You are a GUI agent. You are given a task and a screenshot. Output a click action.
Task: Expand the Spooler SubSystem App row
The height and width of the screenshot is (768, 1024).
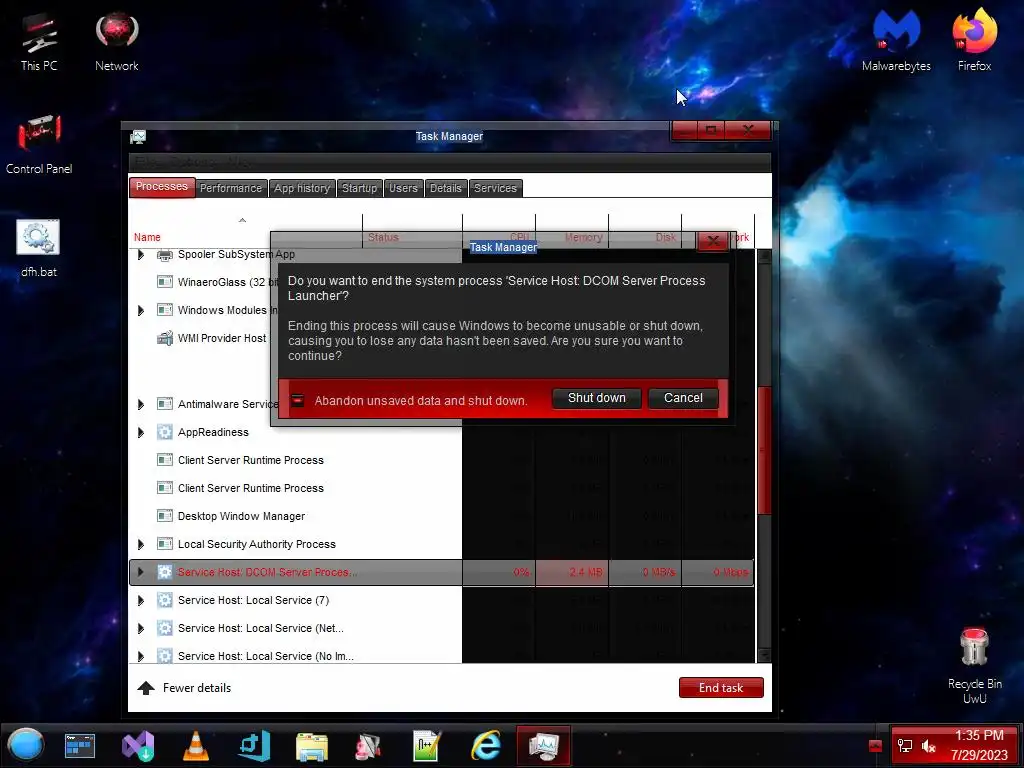(x=140, y=255)
